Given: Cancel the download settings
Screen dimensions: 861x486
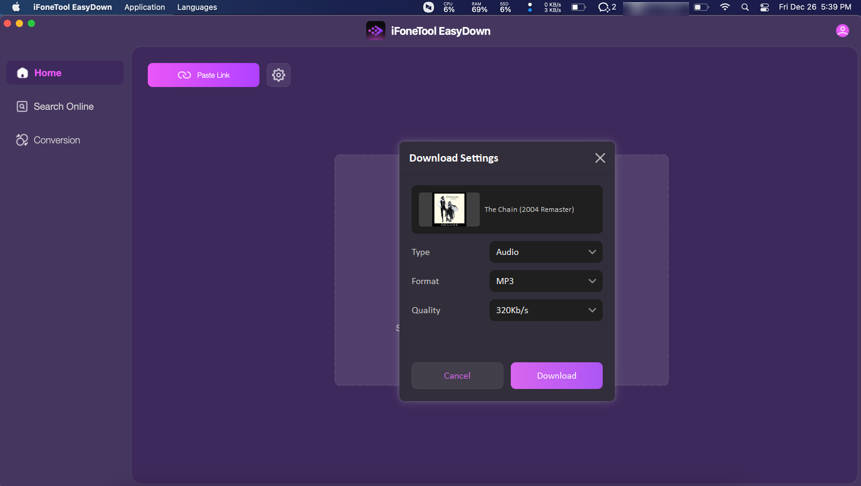Looking at the screenshot, I should tap(457, 376).
